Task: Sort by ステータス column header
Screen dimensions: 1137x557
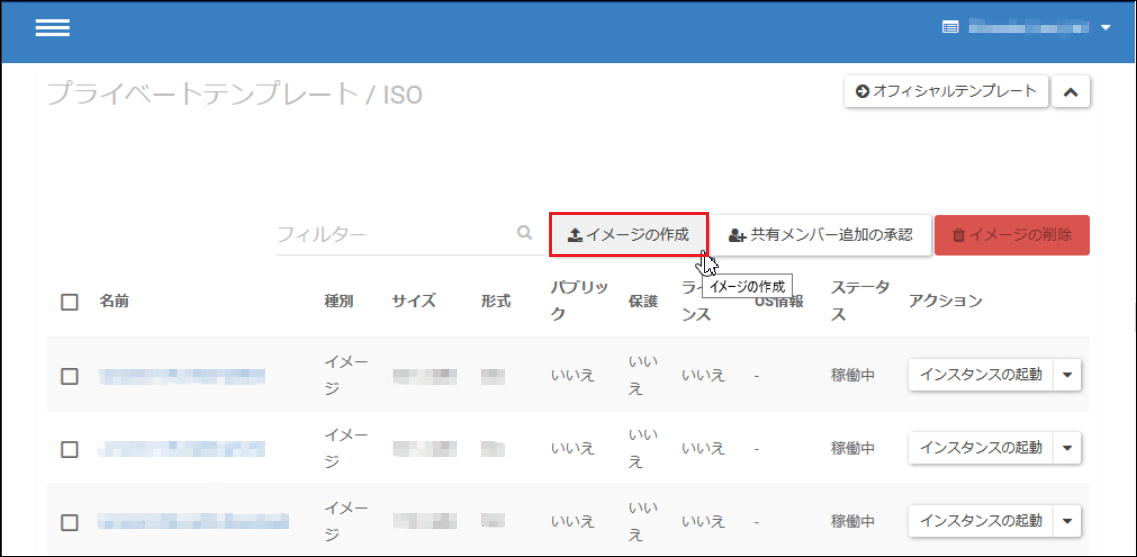Action: [860, 302]
